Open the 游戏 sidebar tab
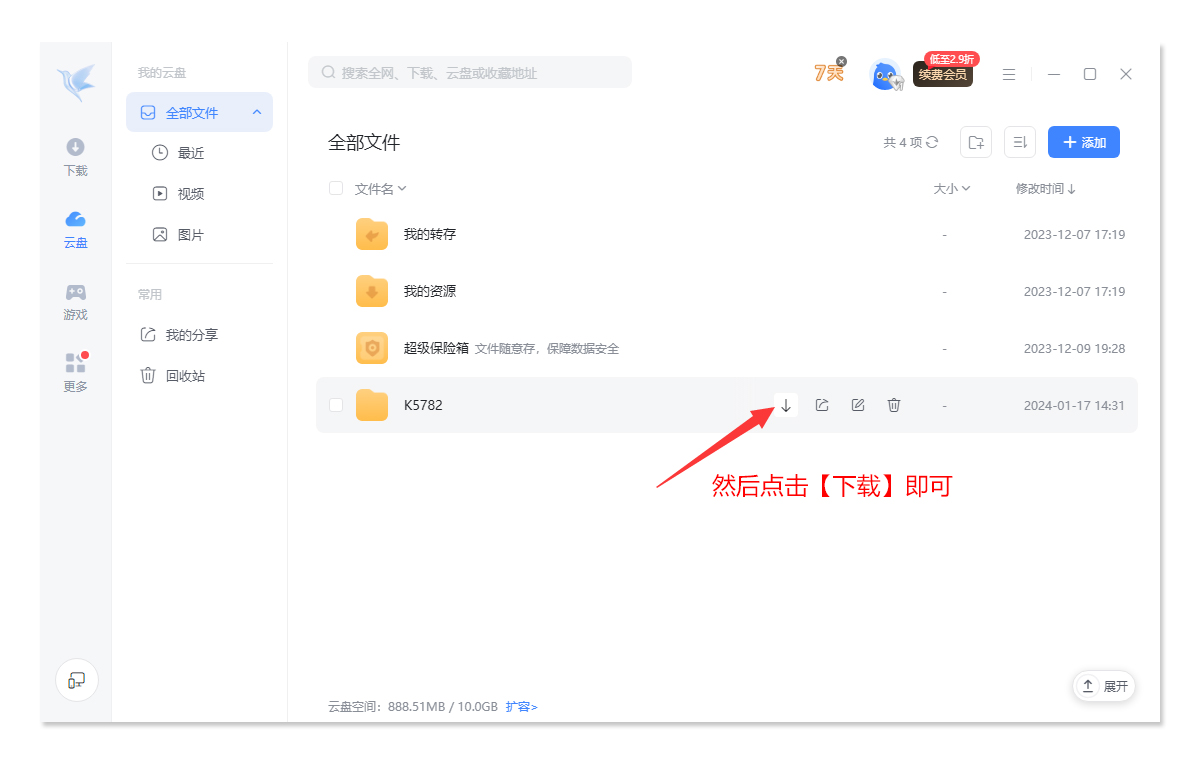 click(76, 301)
